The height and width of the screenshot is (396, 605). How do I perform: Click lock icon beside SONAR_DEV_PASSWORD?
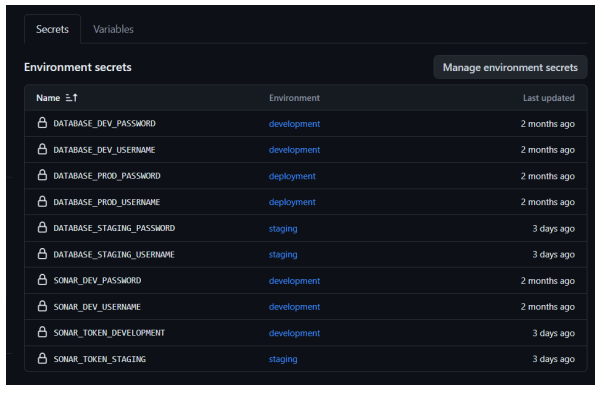[x=42, y=279]
